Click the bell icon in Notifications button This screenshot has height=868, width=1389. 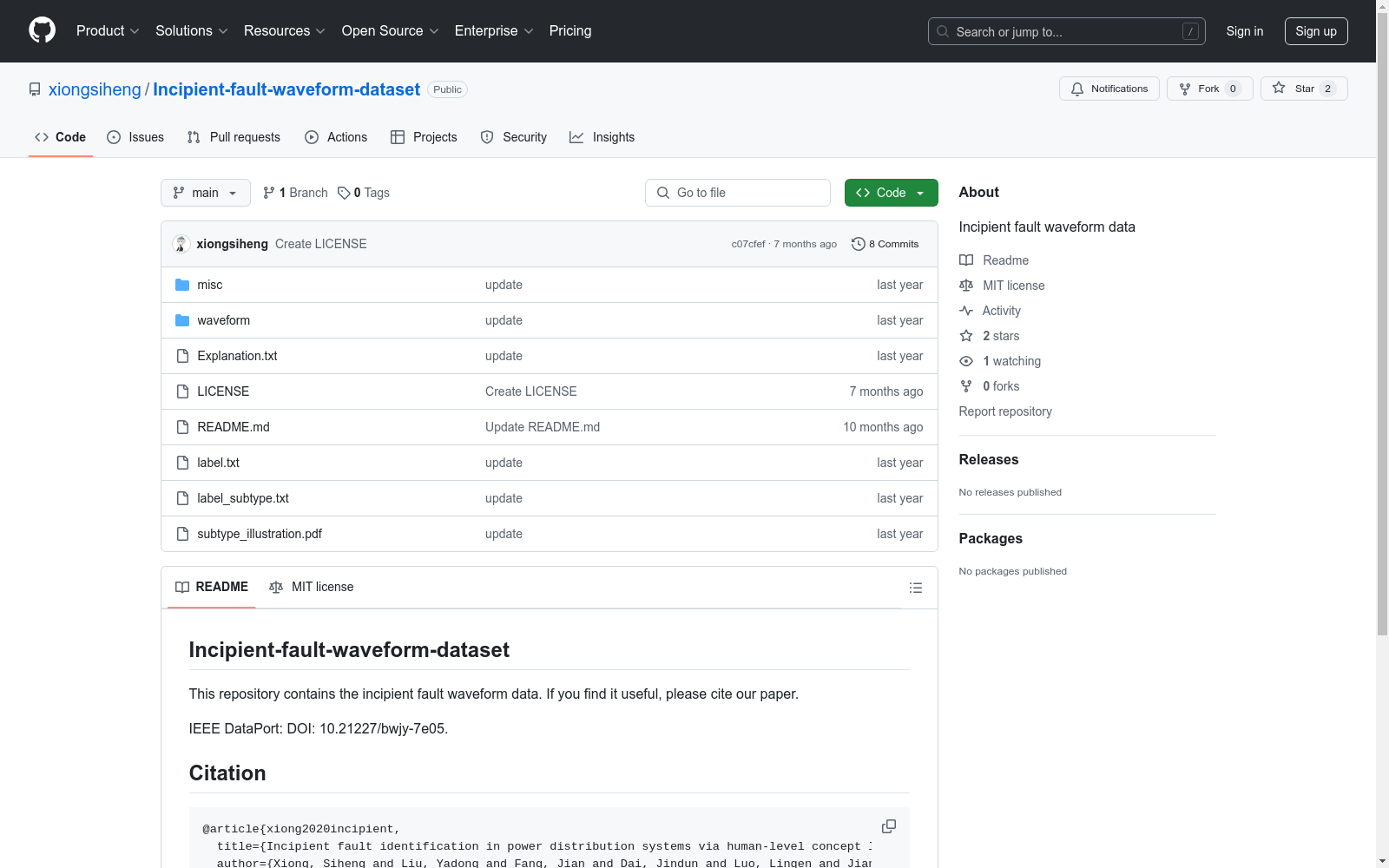click(x=1077, y=89)
